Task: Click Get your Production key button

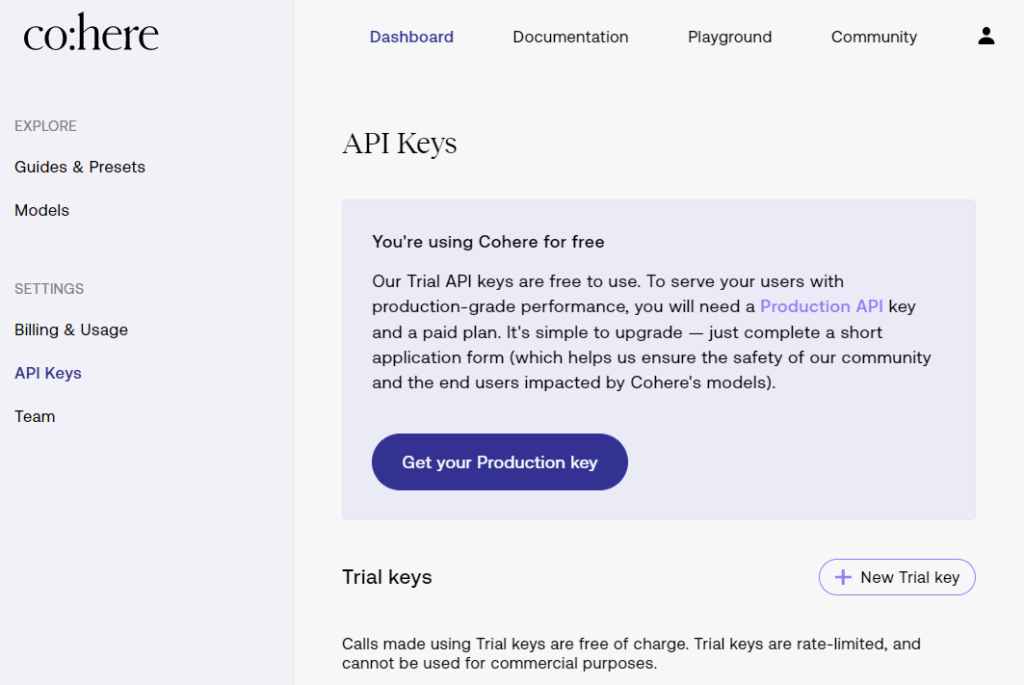Action: pos(500,462)
